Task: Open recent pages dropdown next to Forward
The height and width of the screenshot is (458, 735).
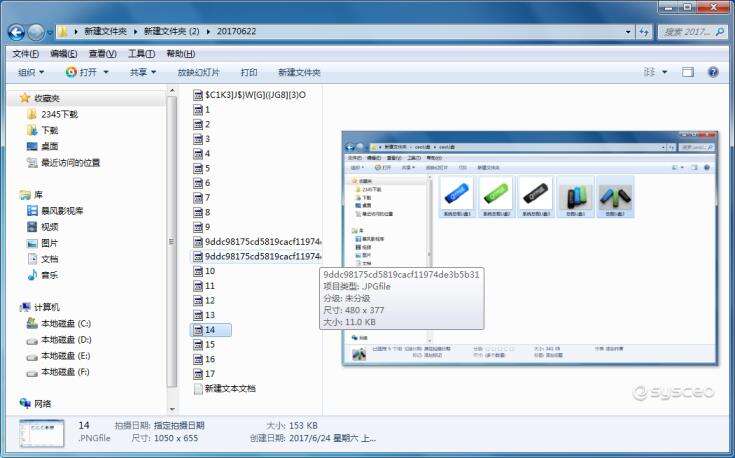Action: [50, 33]
